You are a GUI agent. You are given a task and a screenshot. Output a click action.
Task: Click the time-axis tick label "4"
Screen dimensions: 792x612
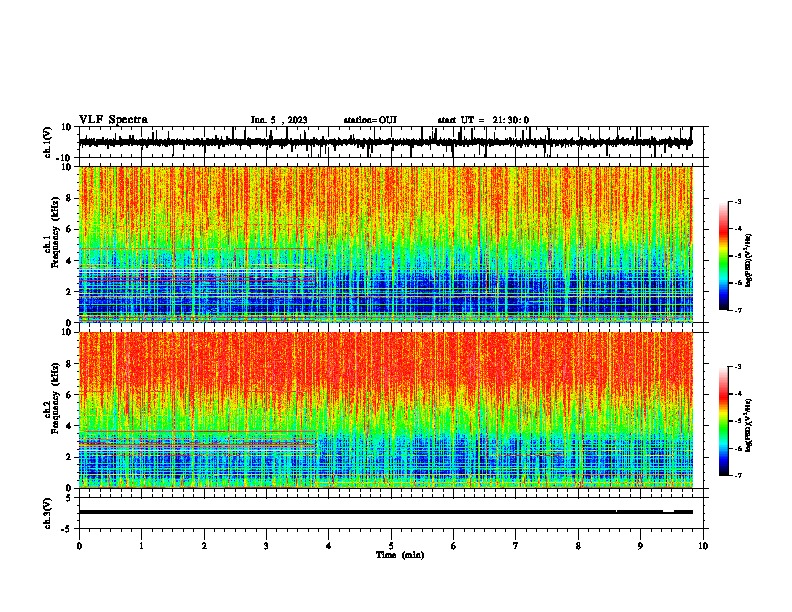329,546
